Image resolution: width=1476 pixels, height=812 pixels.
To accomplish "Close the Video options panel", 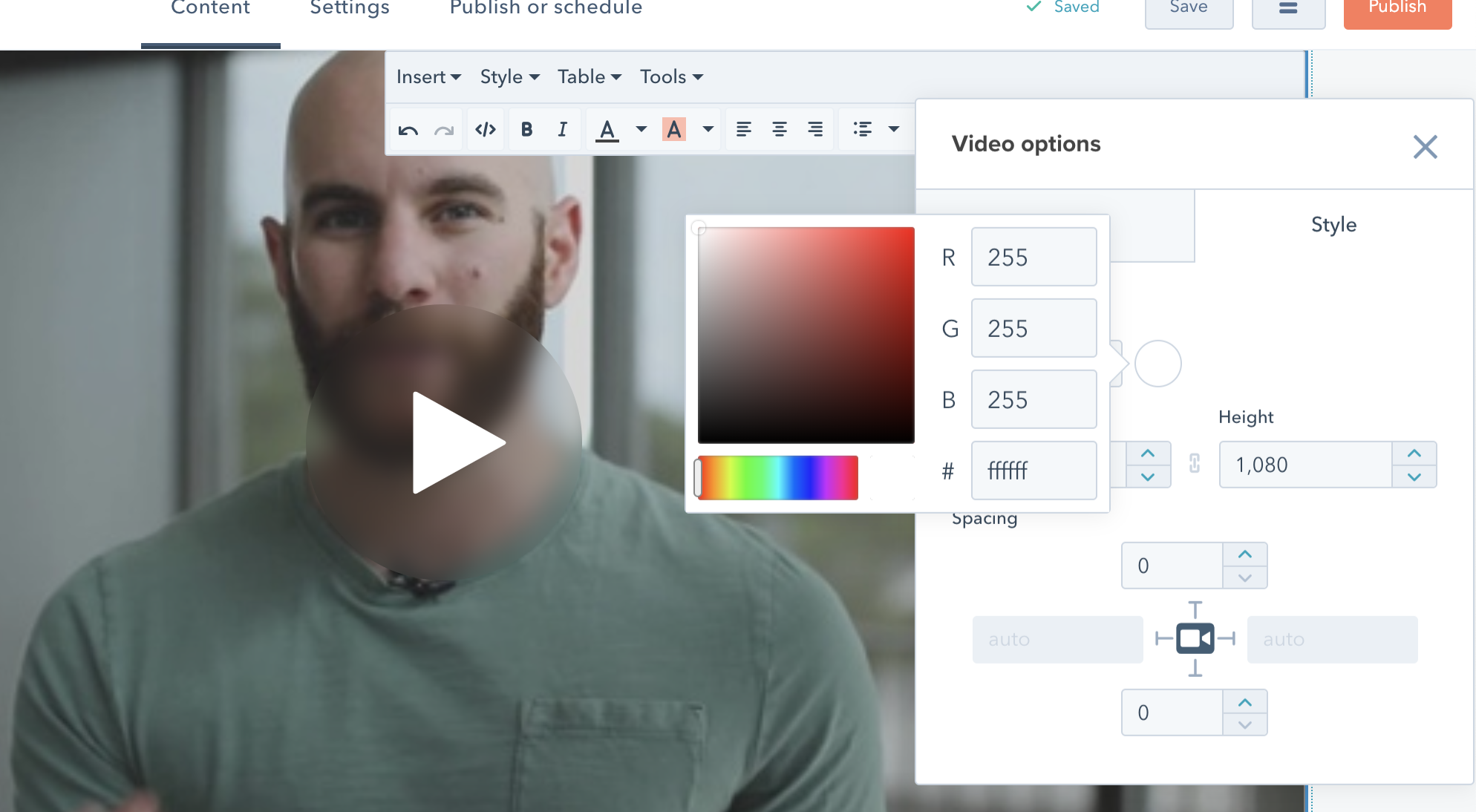I will 1425,147.
